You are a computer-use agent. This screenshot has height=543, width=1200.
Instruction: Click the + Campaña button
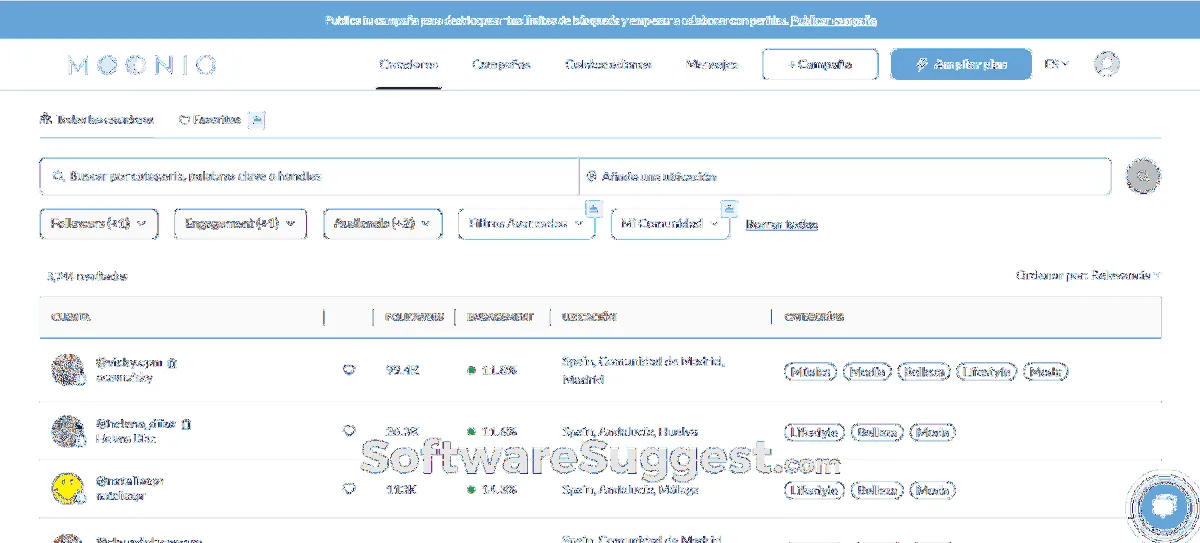(x=820, y=64)
